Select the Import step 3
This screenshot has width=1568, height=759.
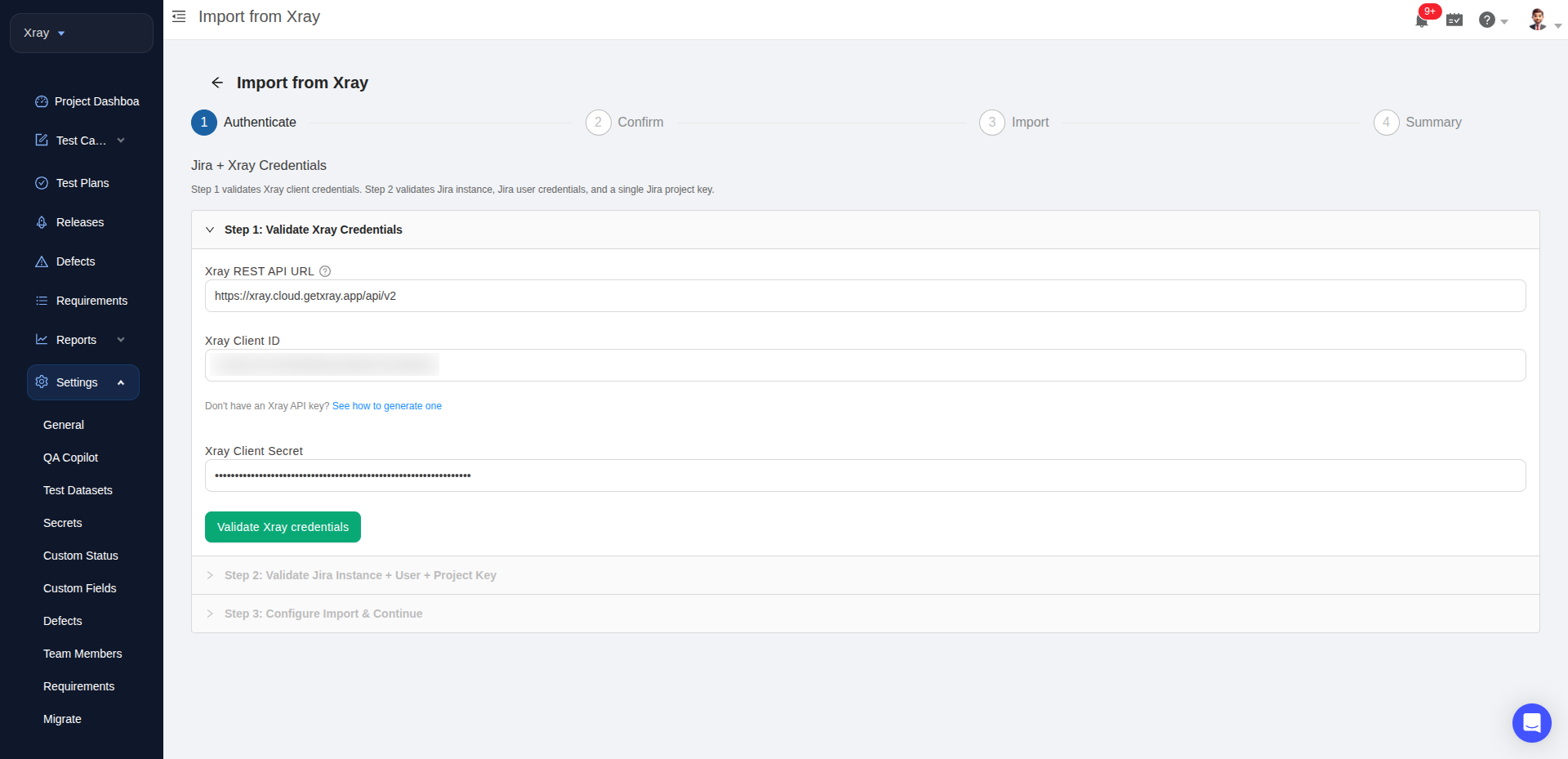click(x=1014, y=123)
